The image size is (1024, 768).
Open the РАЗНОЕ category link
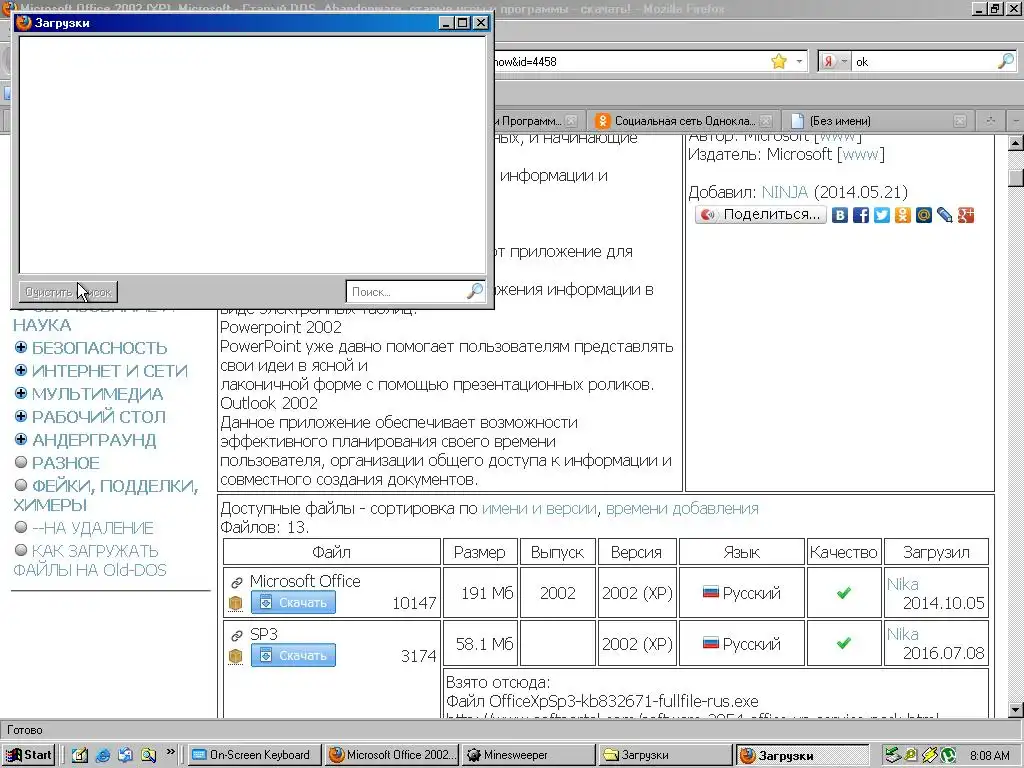[x=65, y=463]
